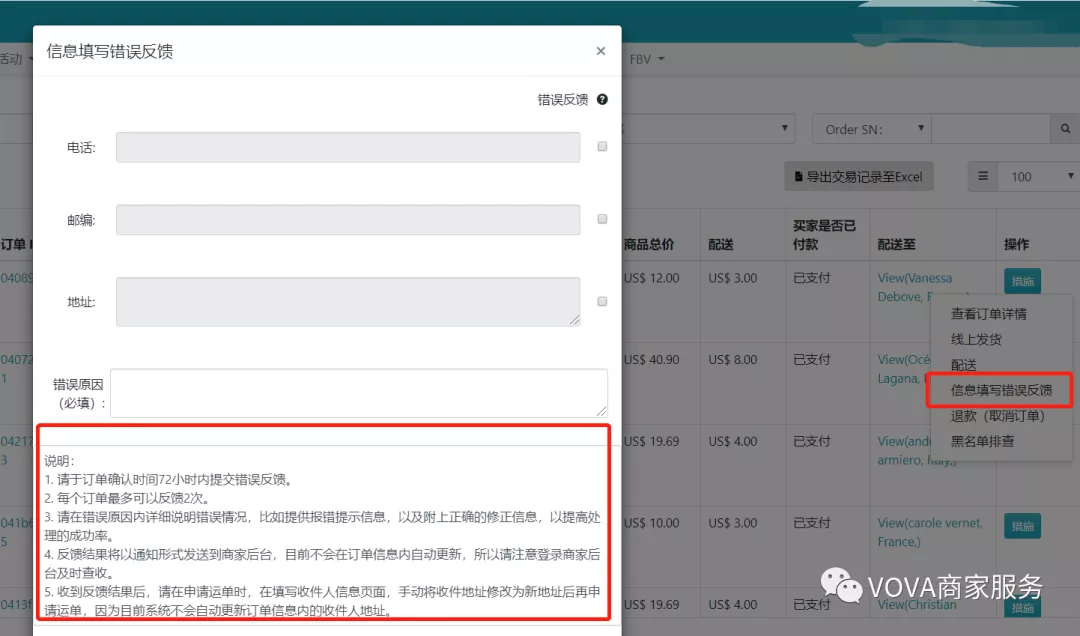Tick the 地址 error checkbox
This screenshot has width=1080, height=636.
[602, 302]
